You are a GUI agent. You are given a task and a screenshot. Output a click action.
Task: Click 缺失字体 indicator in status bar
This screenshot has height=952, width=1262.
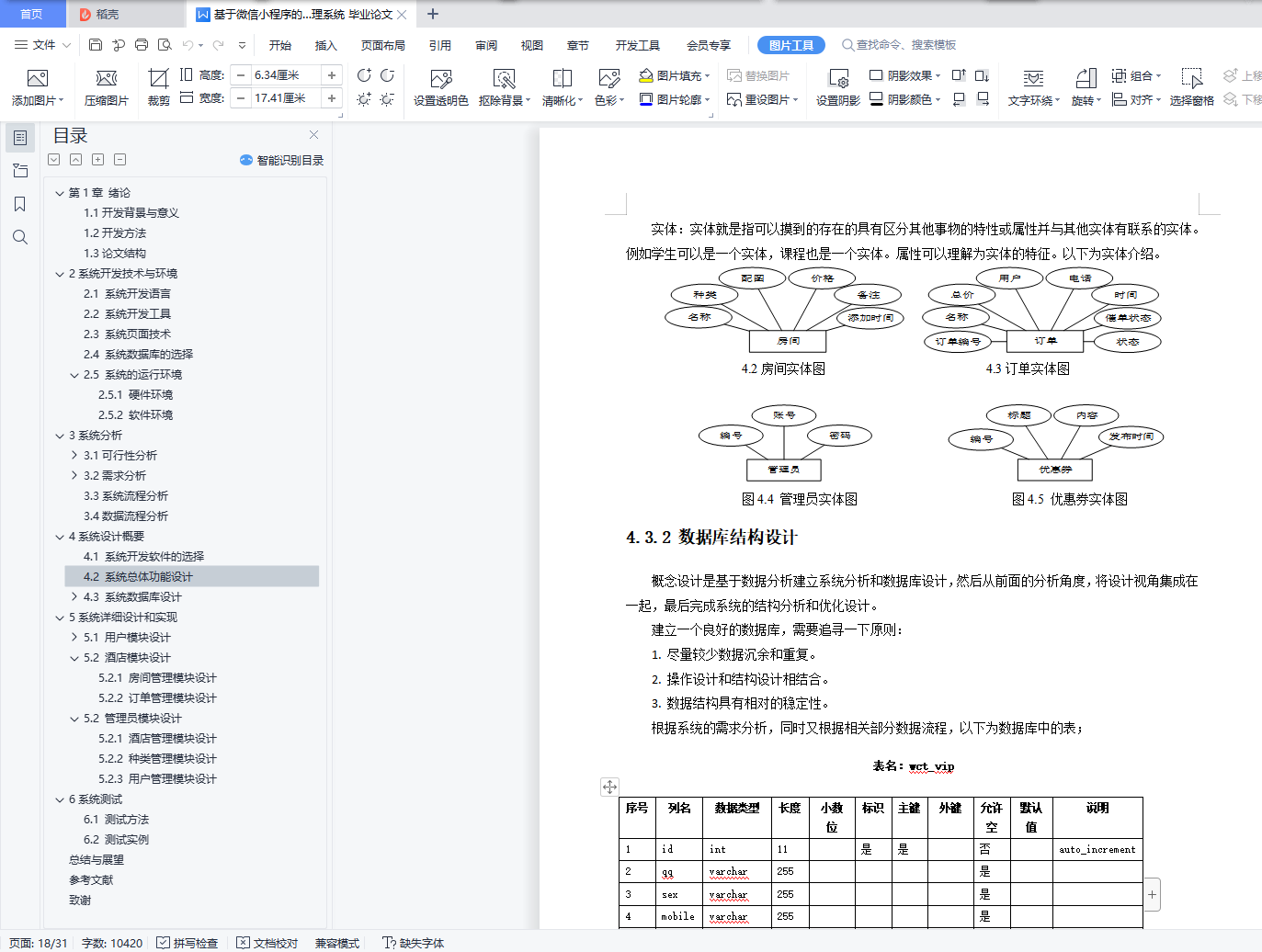[414, 943]
